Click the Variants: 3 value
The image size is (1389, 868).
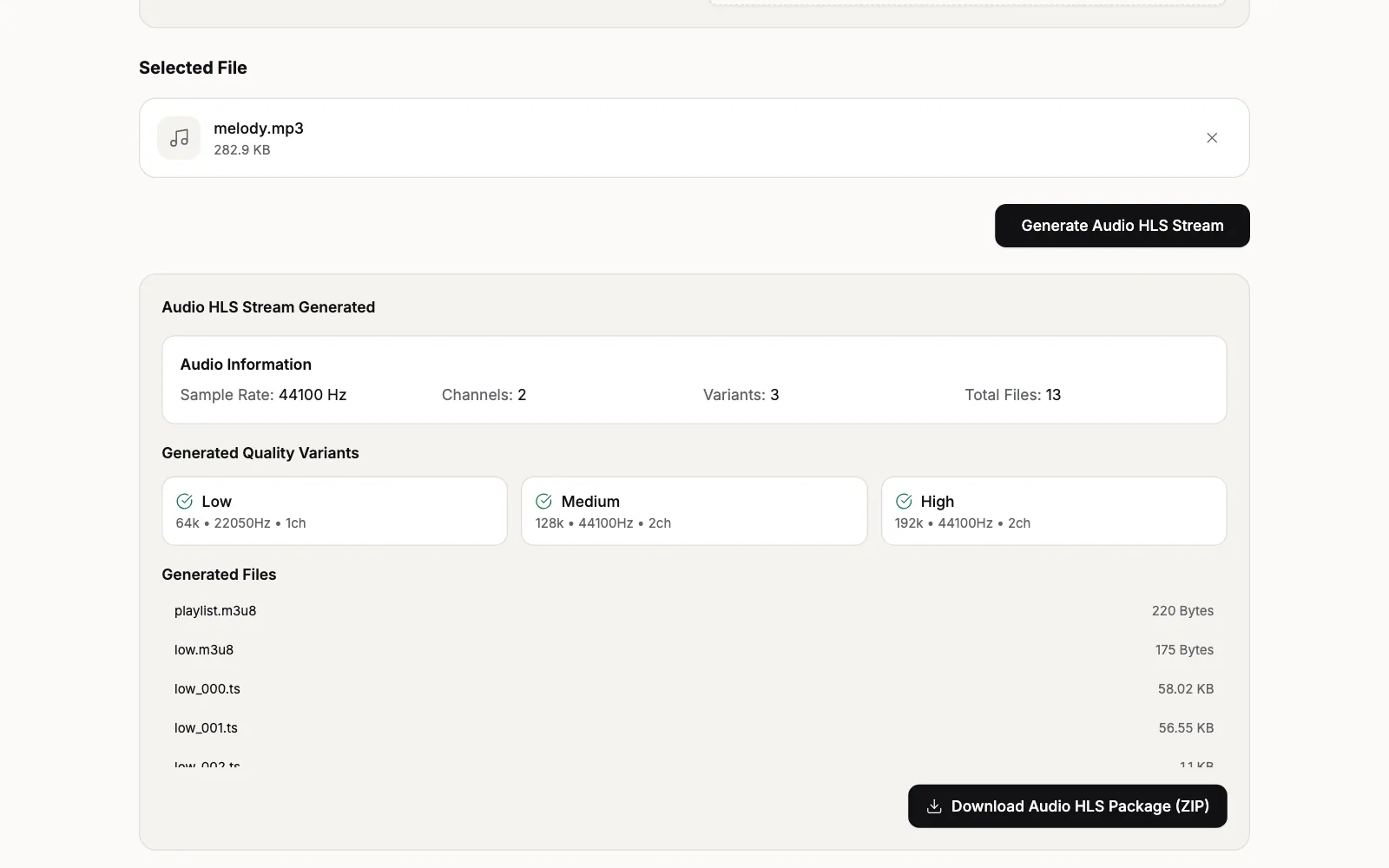pyautogui.click(x=774, y=395)
